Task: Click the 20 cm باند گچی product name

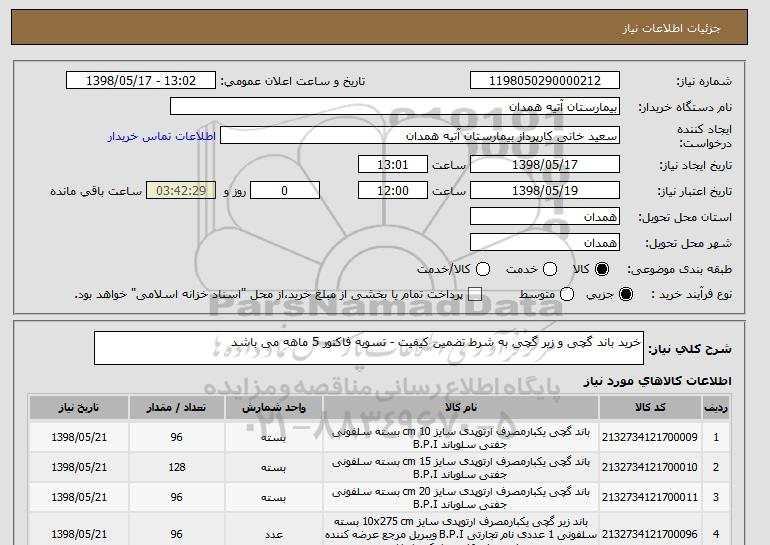Action: pyautogui.click(x=461, y=498)
